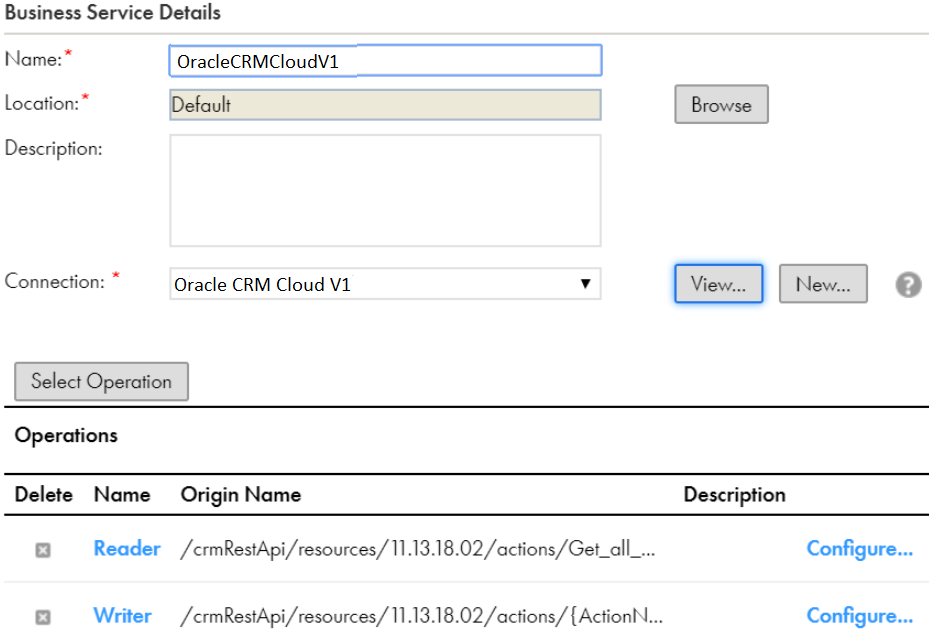
Task: Configure the Reader operation
Action: click(860, 549)
